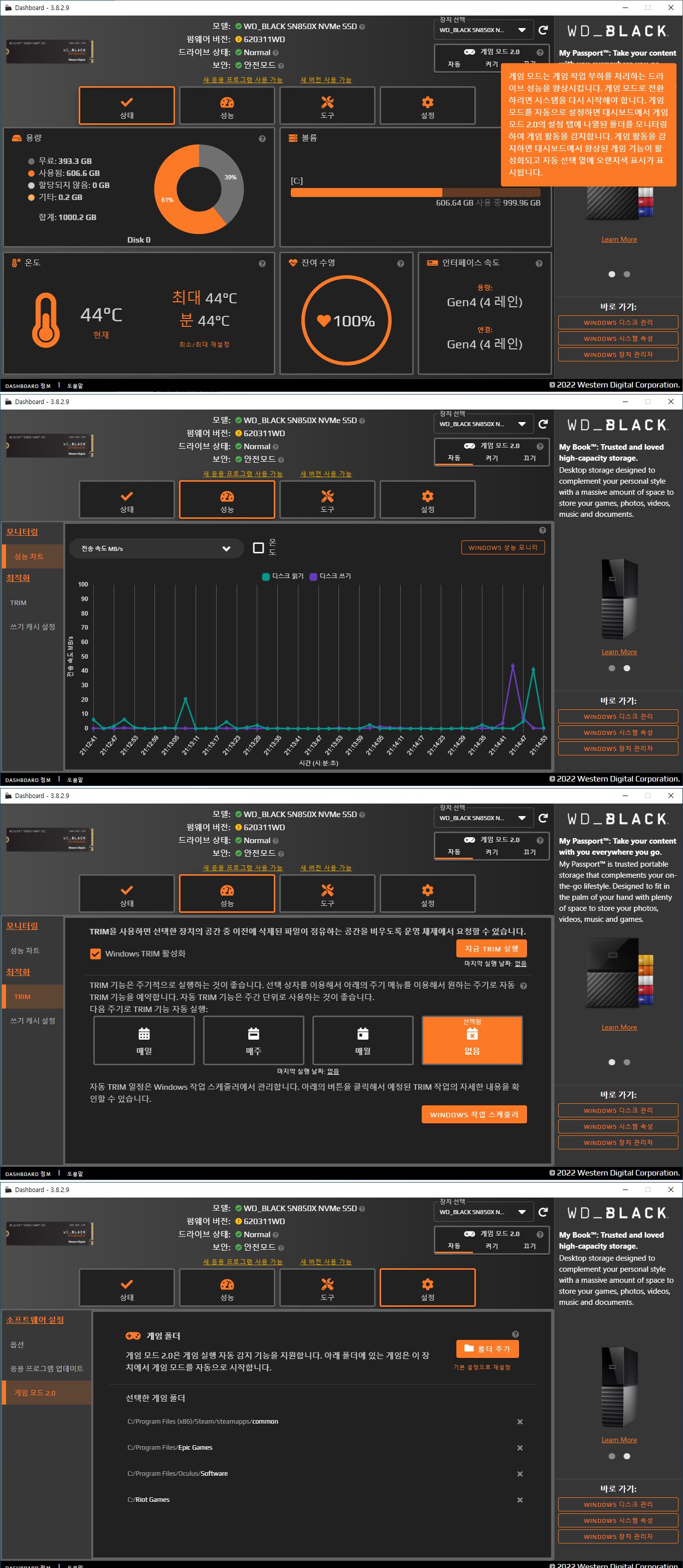Open device select dropdown in game folder window
Viewport: 683px width, 1568px height.
(483, 1211)
